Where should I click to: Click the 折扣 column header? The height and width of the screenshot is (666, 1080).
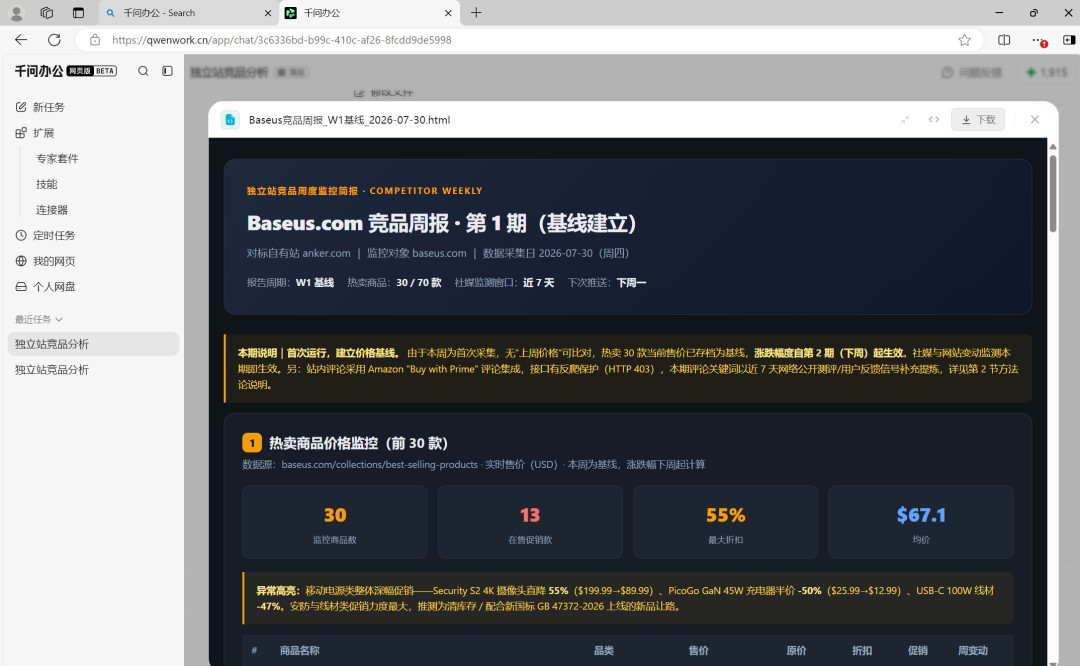click(x=862, y=650)
